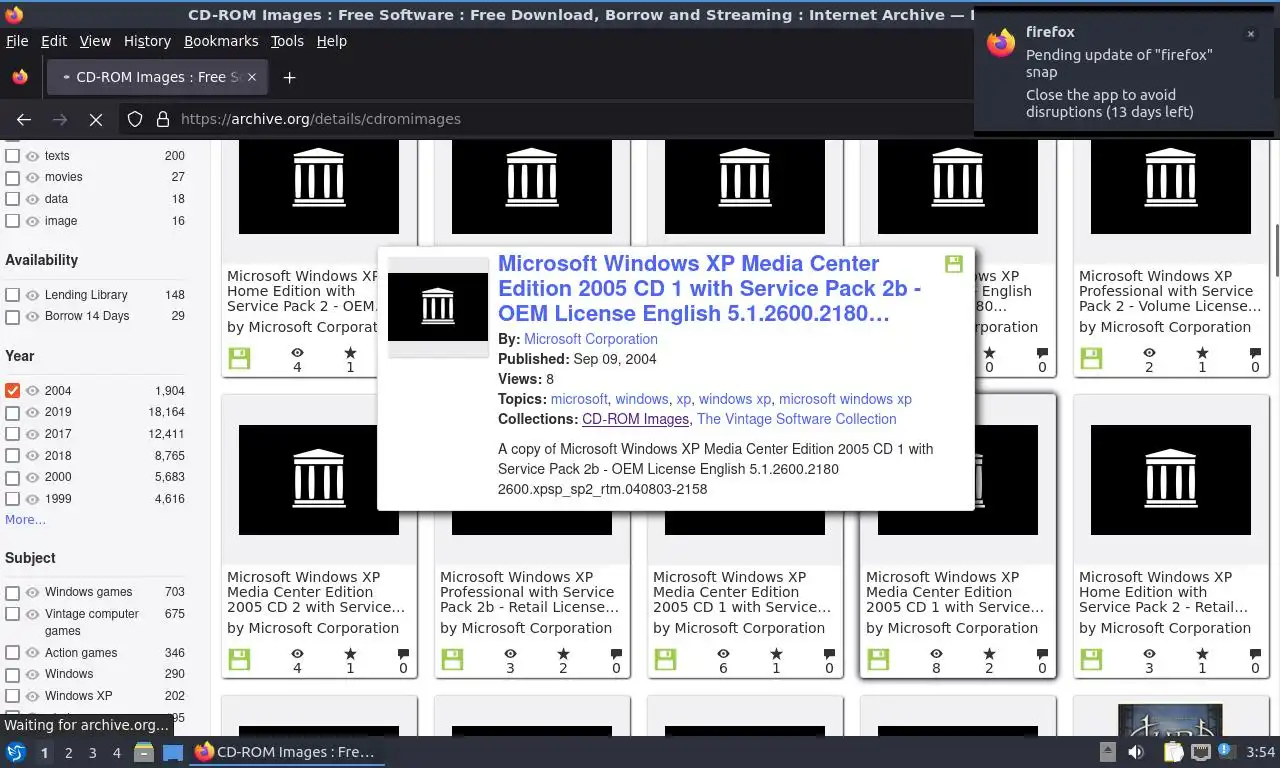Click floppy icon on XP Home Retail card
Viewport: 1280px width, 768px height.
pos(1091,659)
